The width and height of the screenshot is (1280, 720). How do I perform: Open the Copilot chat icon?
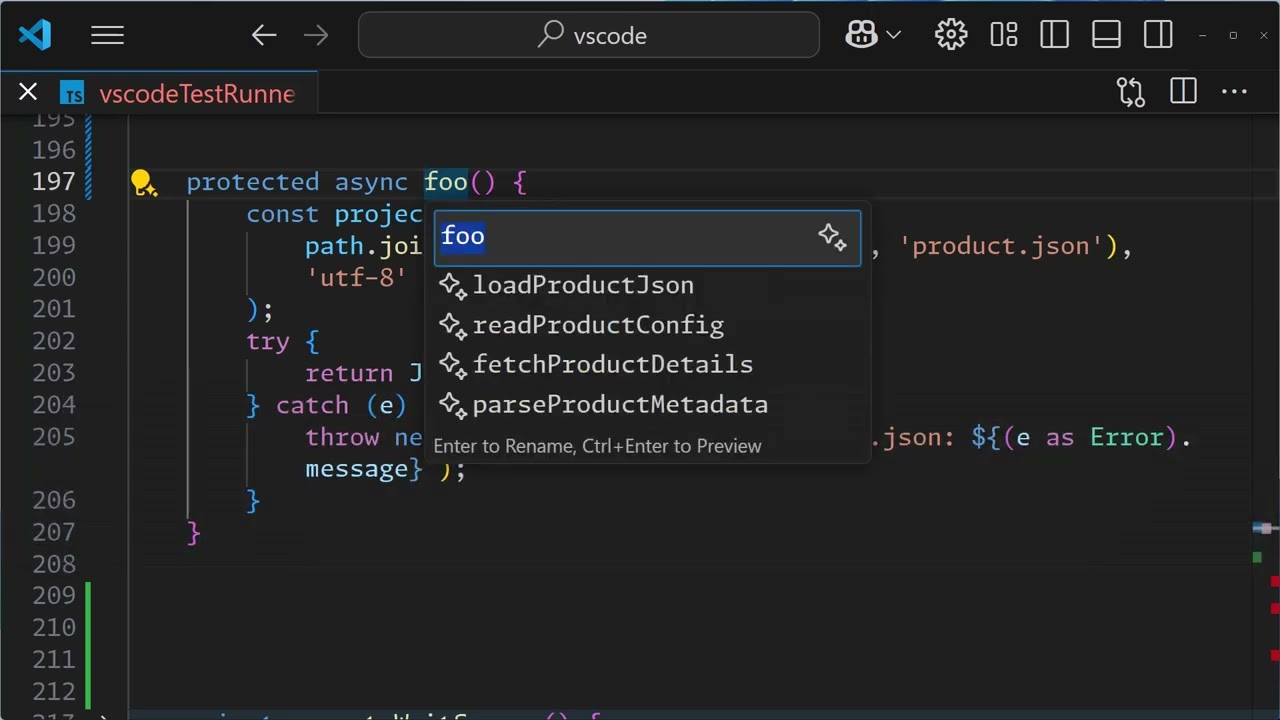point(860,35)
